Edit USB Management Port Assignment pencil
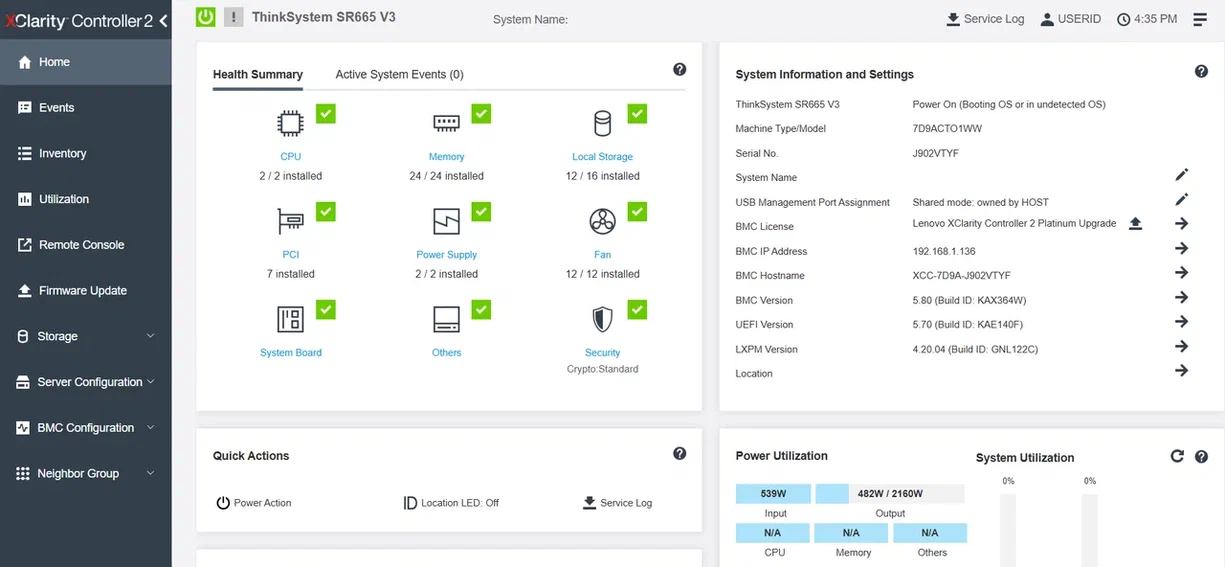Viewport: 1225px width, 567px height. (x=1181, y=200)
